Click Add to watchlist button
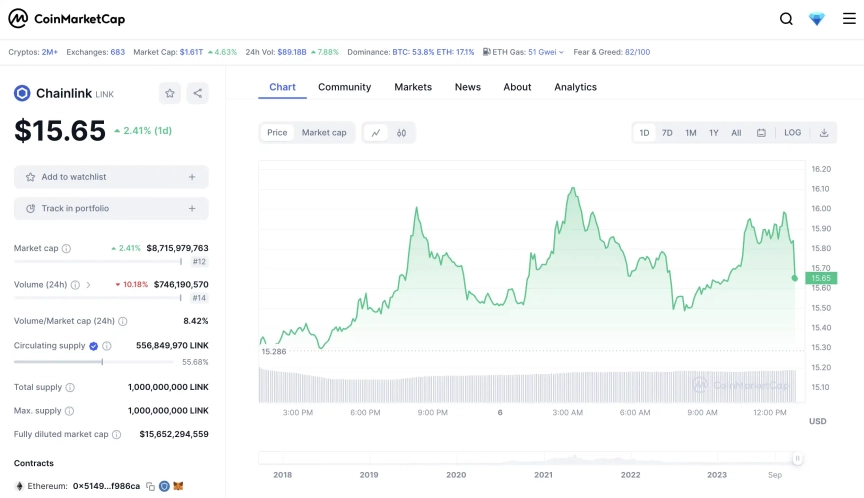The width and height of the screenshot is (864, 498). 111,177
